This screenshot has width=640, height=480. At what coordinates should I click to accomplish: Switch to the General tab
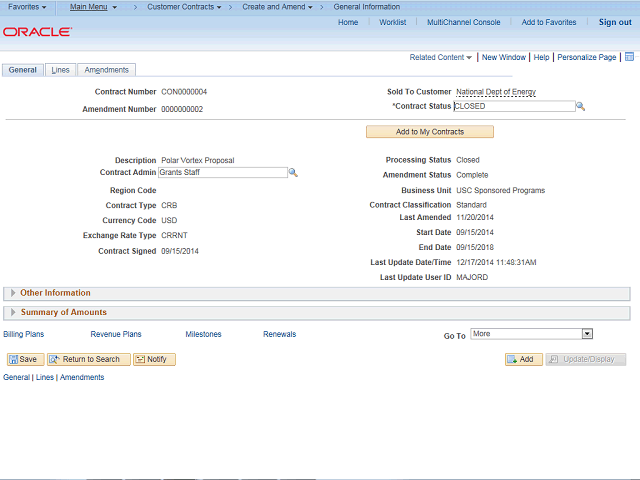point(23,70)
